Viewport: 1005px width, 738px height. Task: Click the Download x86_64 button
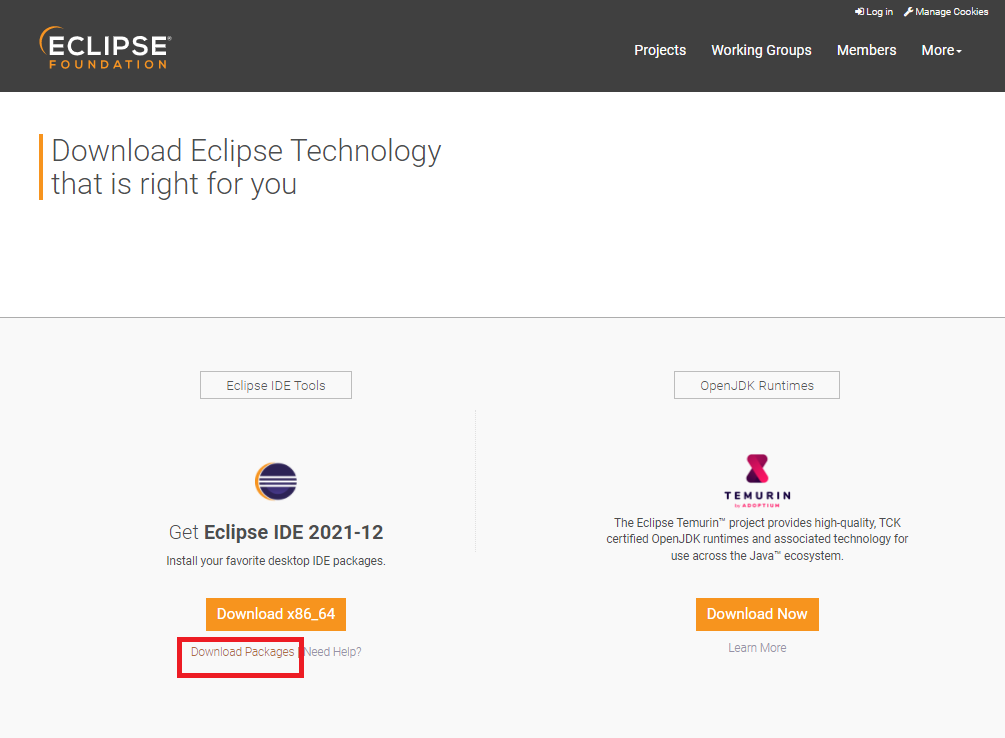pos(276,614)
